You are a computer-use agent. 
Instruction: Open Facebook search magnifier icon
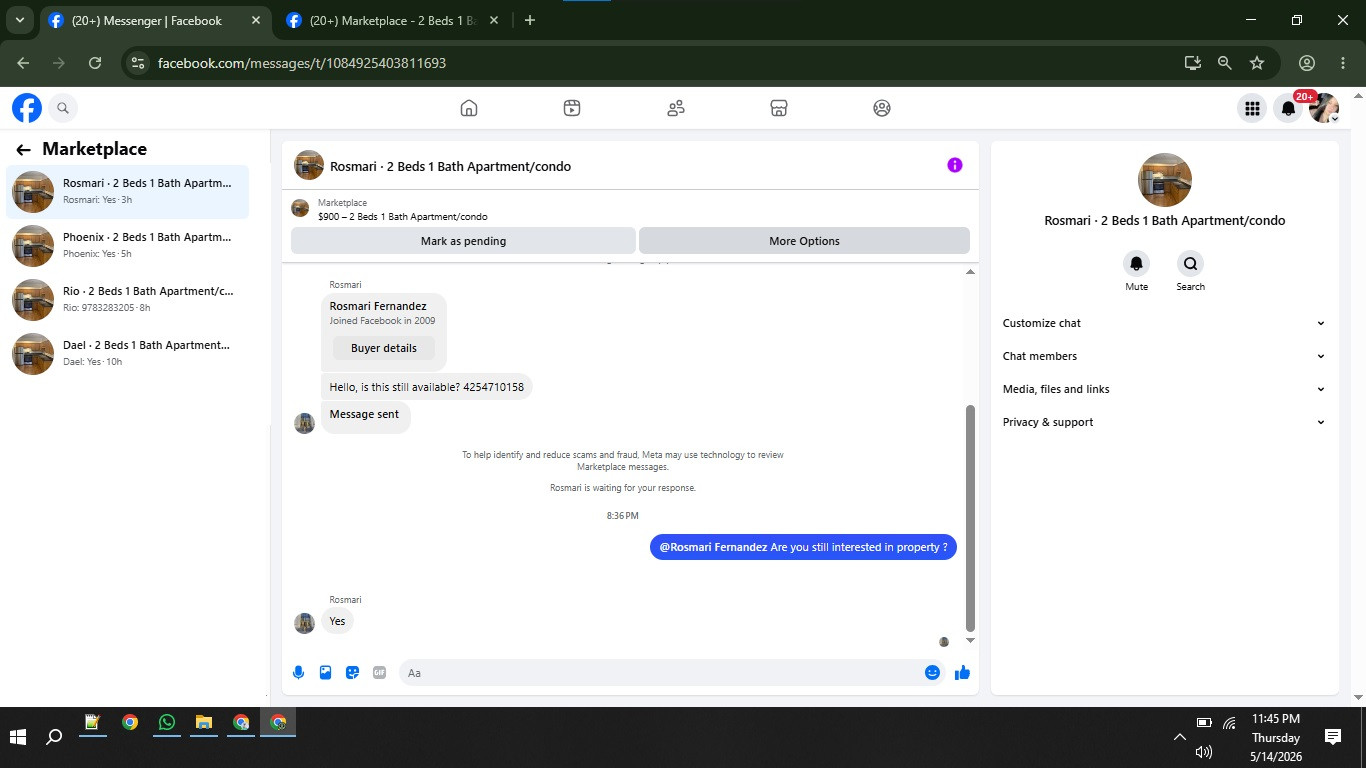(63, 108)
